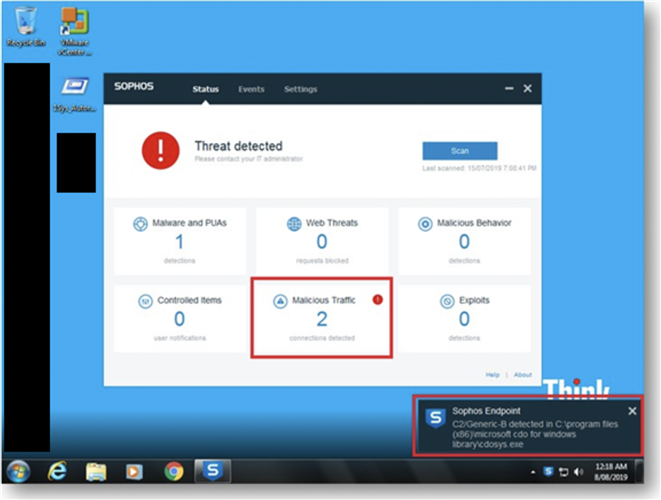Show hidden system tray icons
Screen dimensions: 661x500
click(533, 471)
